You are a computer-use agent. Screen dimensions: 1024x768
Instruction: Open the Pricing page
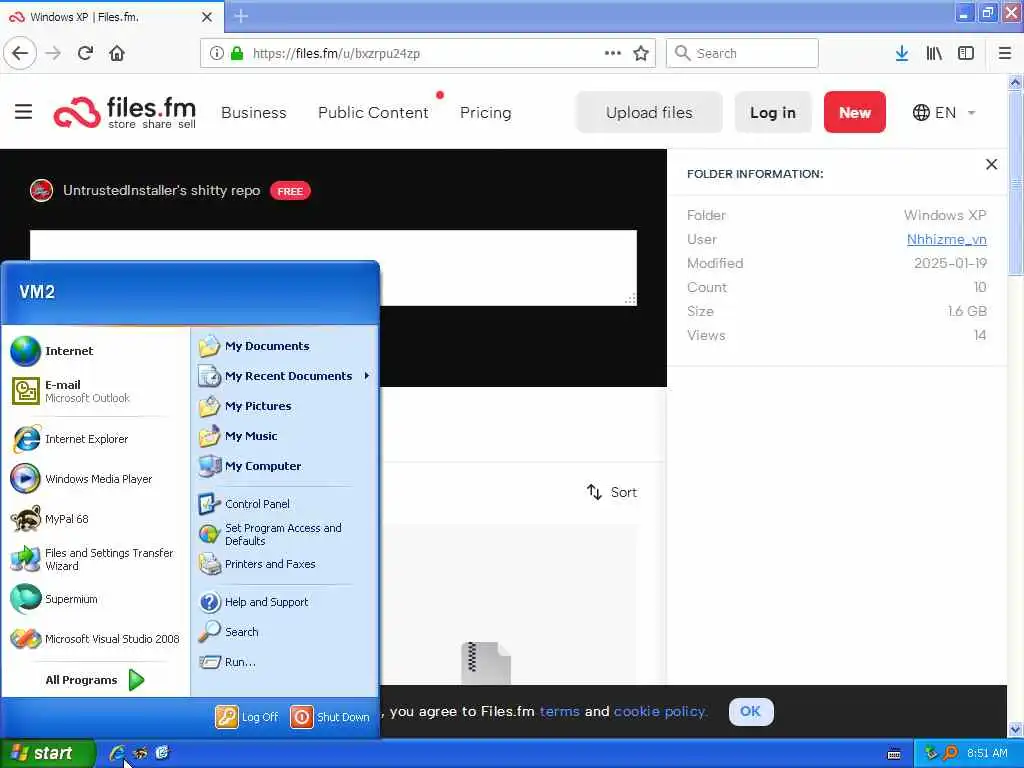[485, 112]
